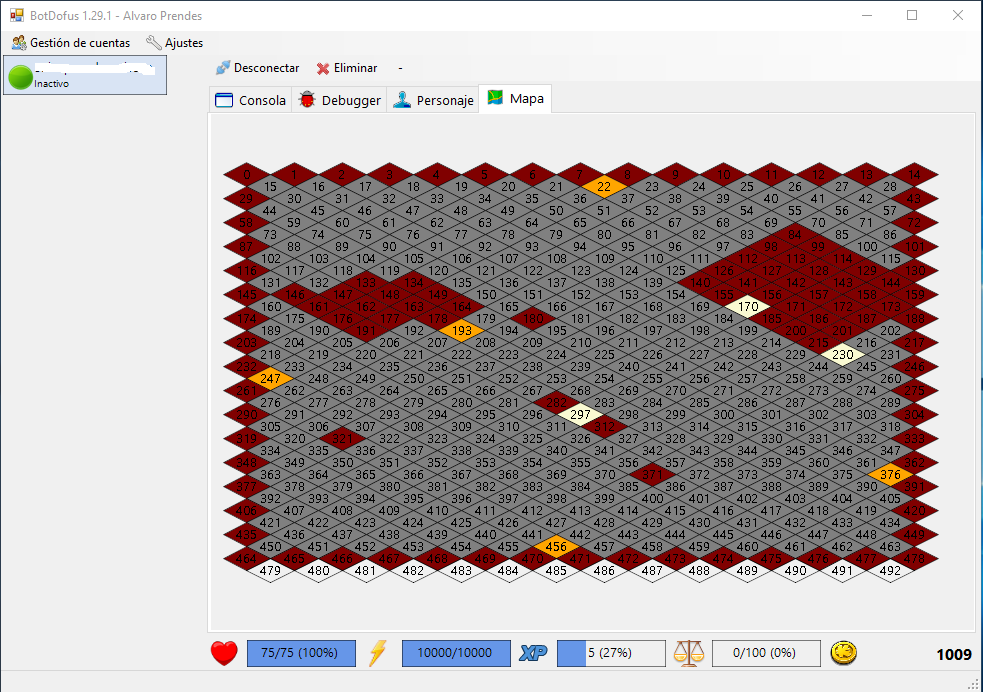This screenshot has height=692, width=983.
Task: Click the 10000/10000 energy progress bar
Action: [x=456, y=653]
